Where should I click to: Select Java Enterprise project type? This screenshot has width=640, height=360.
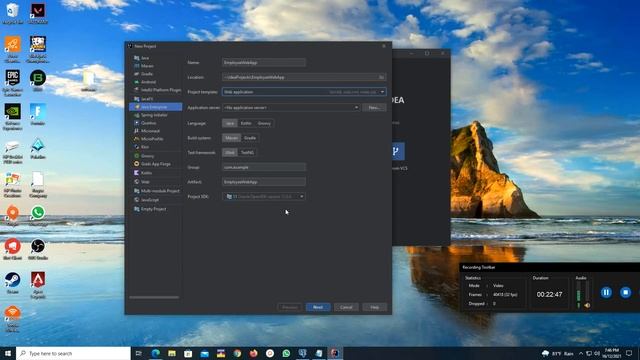156,107
